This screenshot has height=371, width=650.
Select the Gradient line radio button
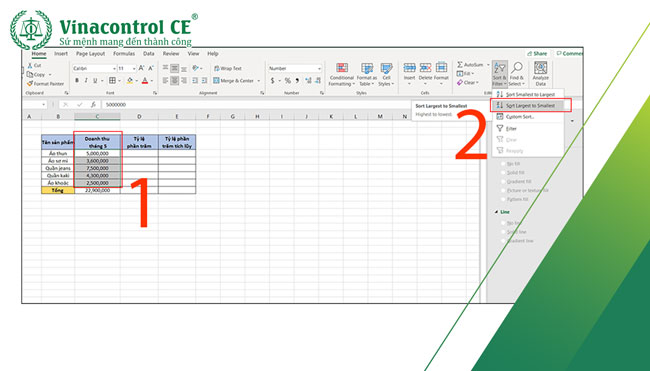click(x=503, y=241)
